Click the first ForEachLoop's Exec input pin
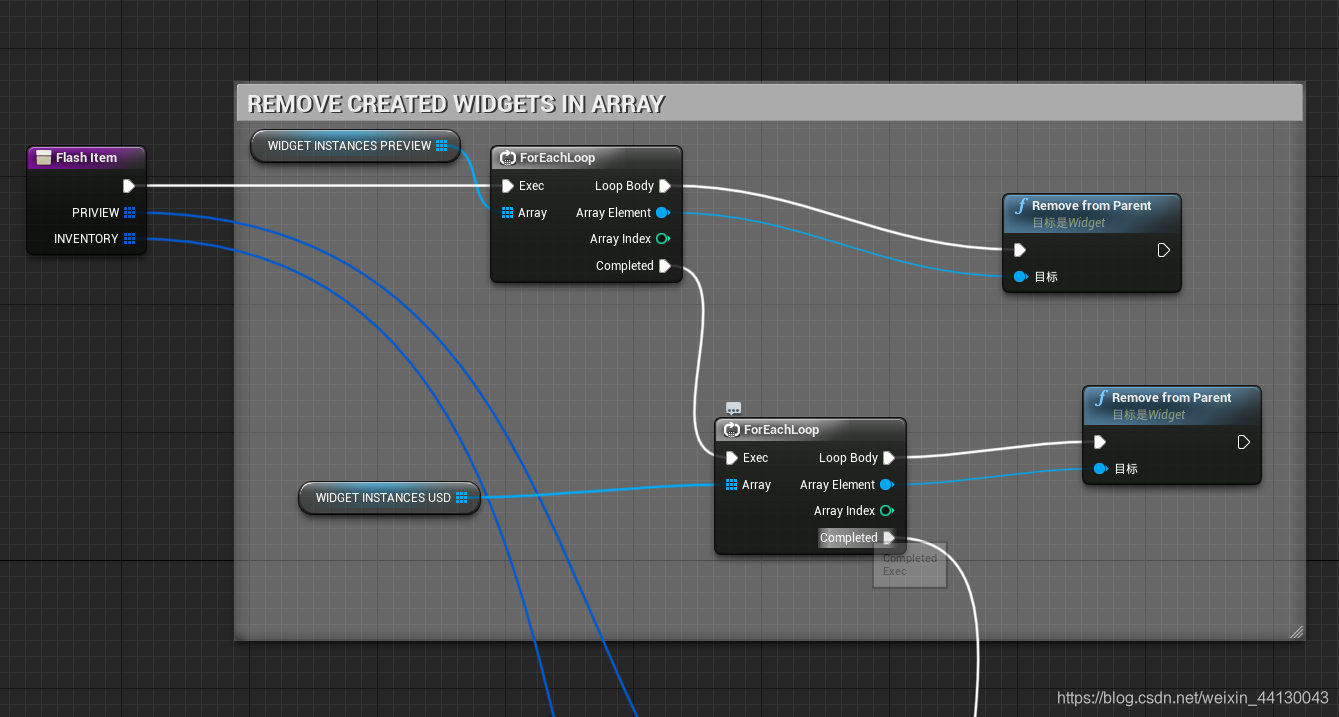This screenshot has width=1339, height=717. 508,186
